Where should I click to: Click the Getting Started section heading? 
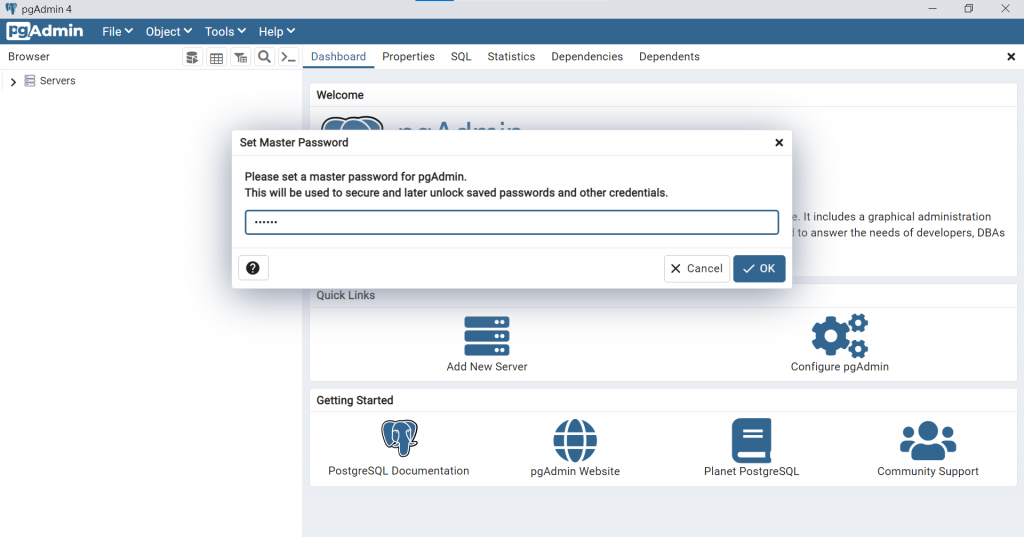point(355,400)
